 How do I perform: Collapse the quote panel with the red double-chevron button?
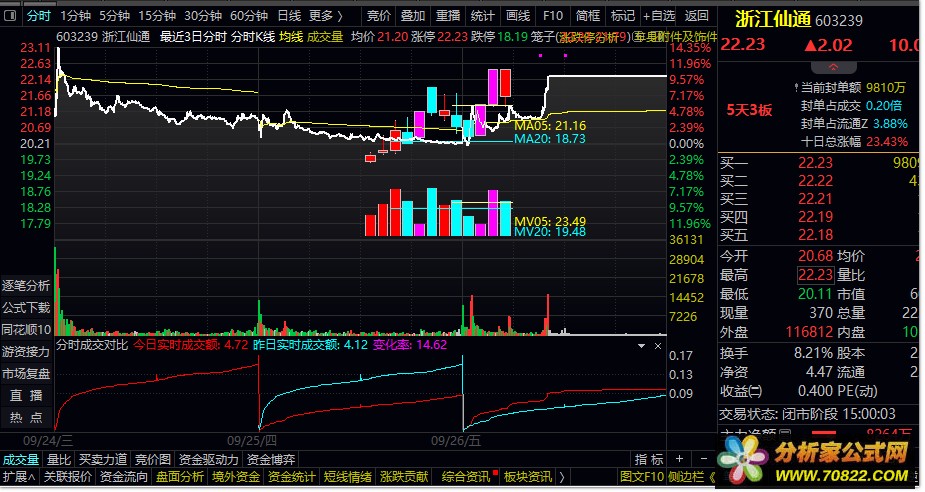pyautogui.click(x=833, y=67)
